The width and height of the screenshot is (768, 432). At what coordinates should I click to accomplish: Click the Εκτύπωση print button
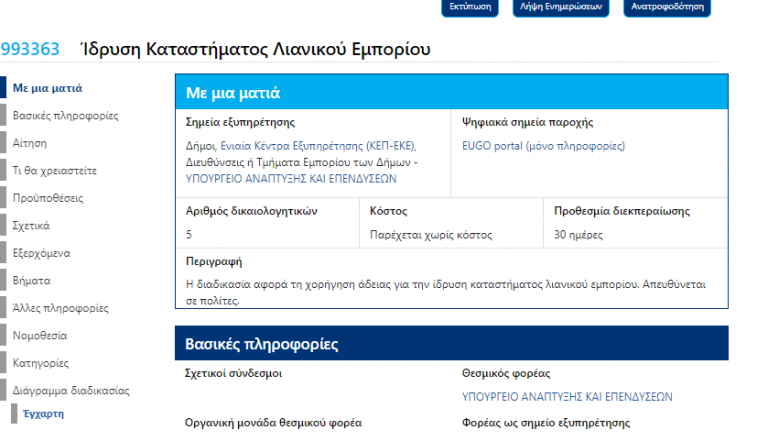(469, 6)
